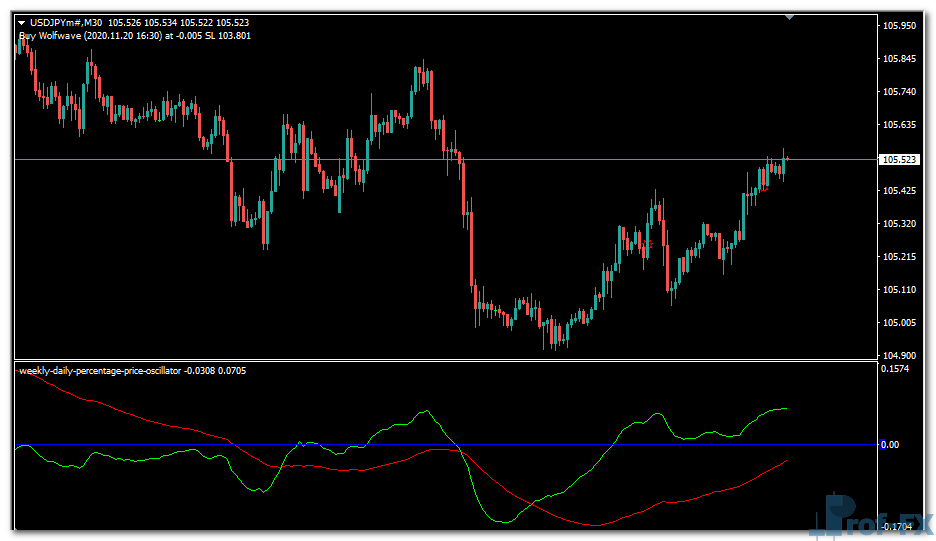Click the 0.00 oscillator scale label
936x541 pixels.
pyautogui.click(x=889, y=445)
